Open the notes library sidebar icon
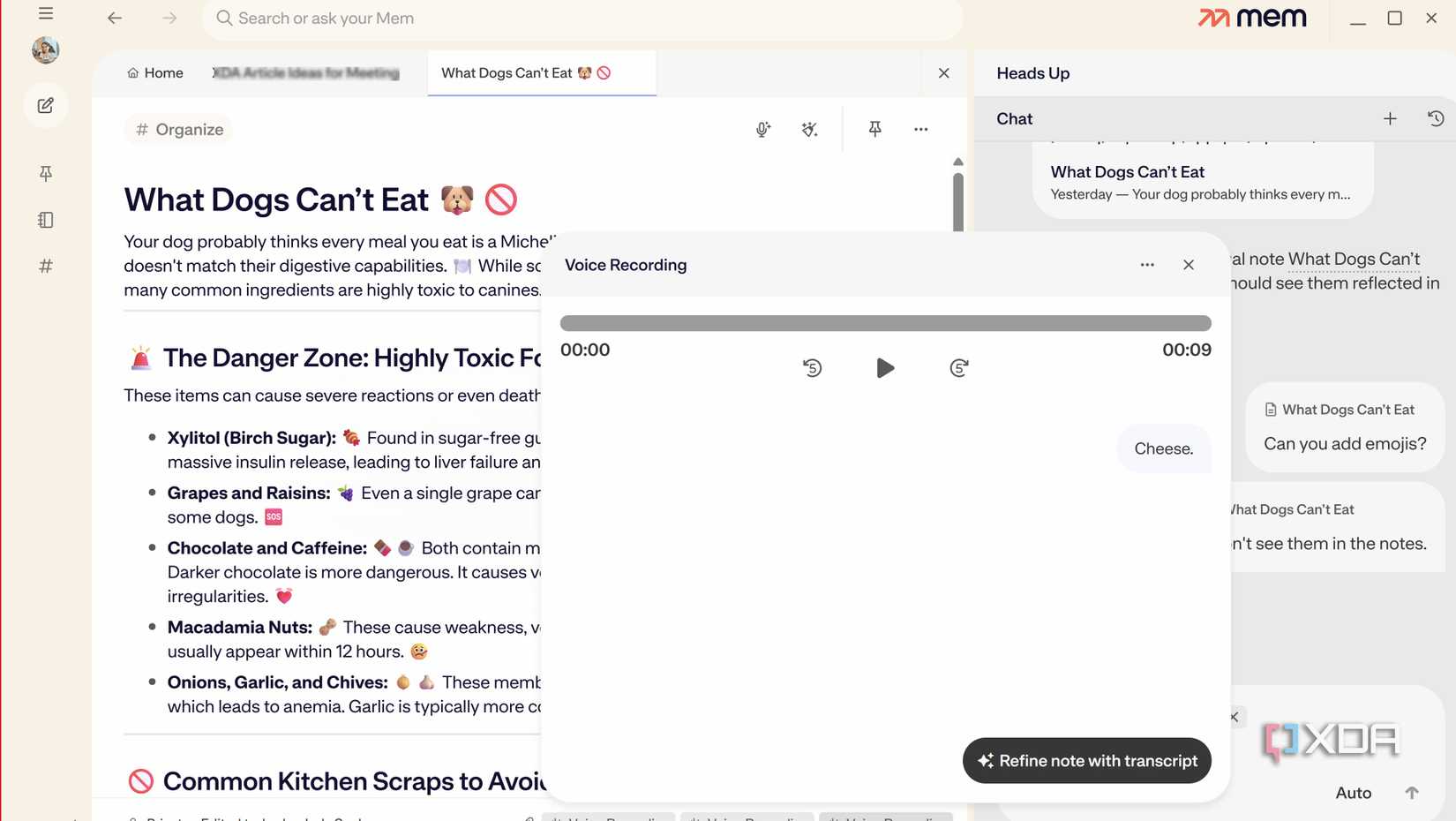Image resolution: width=1456 pixels, height=821 pixels. tap(46, 220)
